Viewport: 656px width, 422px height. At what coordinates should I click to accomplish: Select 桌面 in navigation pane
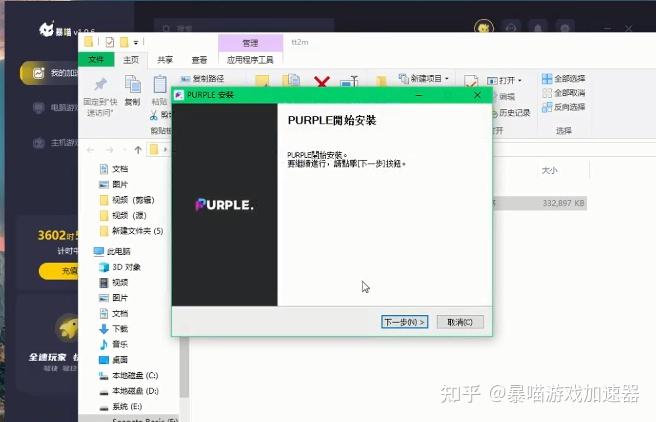[x=113, y=360]
